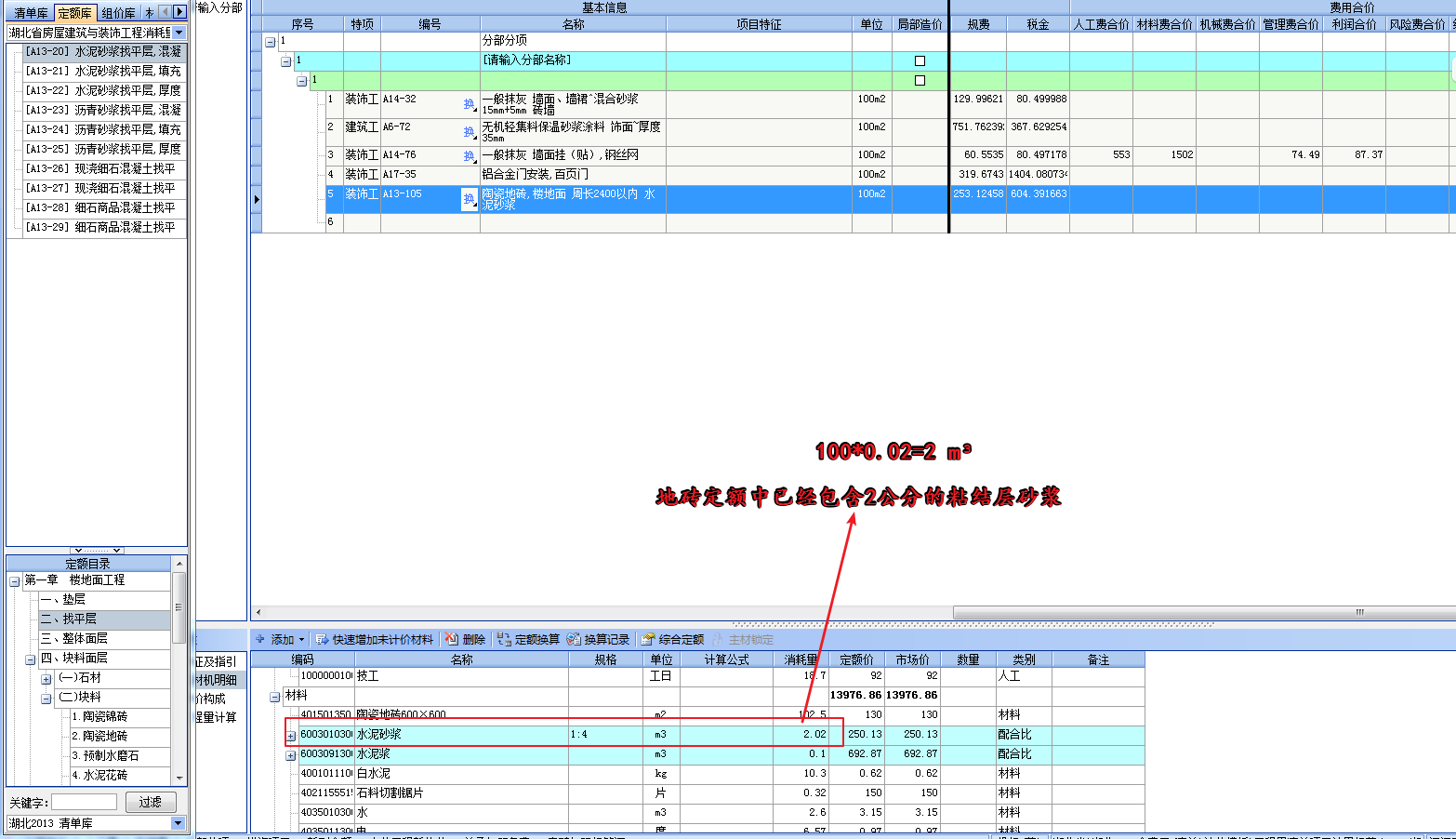
Task: Click 消耗量 2.02 cell for 水泥砂浆
Action: click(x=801, y=734)
